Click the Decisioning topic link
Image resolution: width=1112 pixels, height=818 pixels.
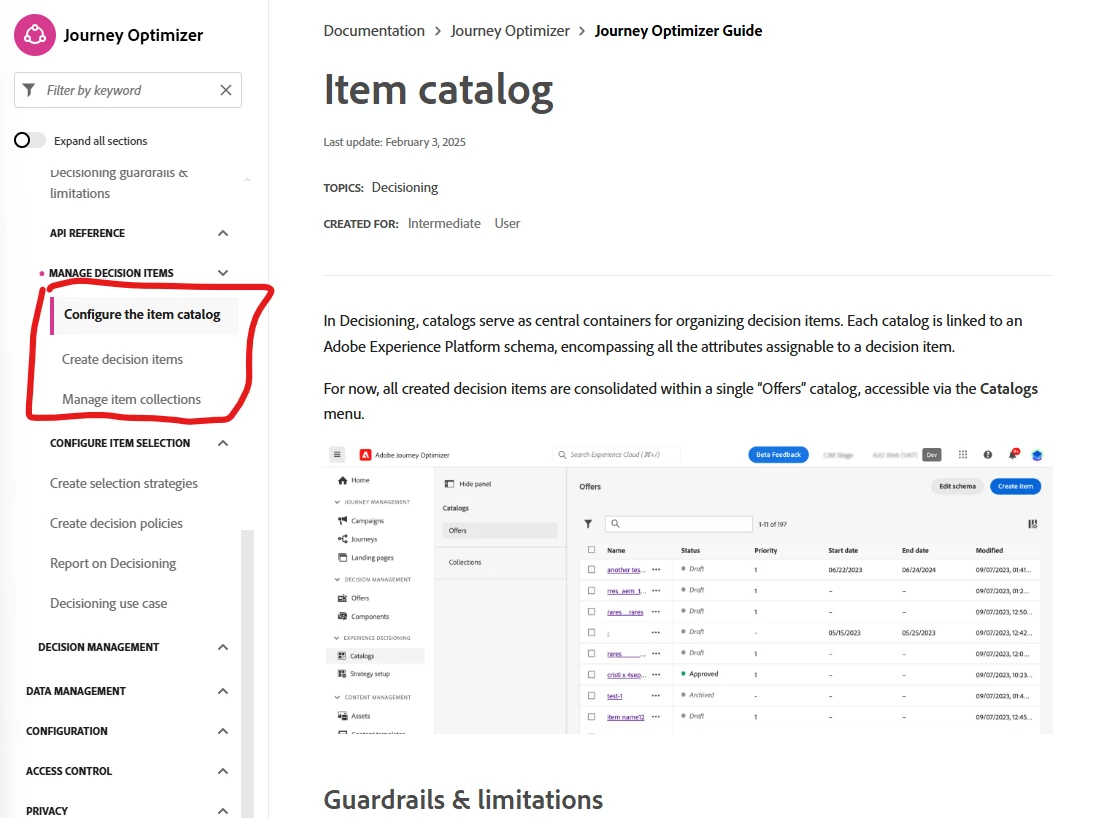click(x=404, y=187)
